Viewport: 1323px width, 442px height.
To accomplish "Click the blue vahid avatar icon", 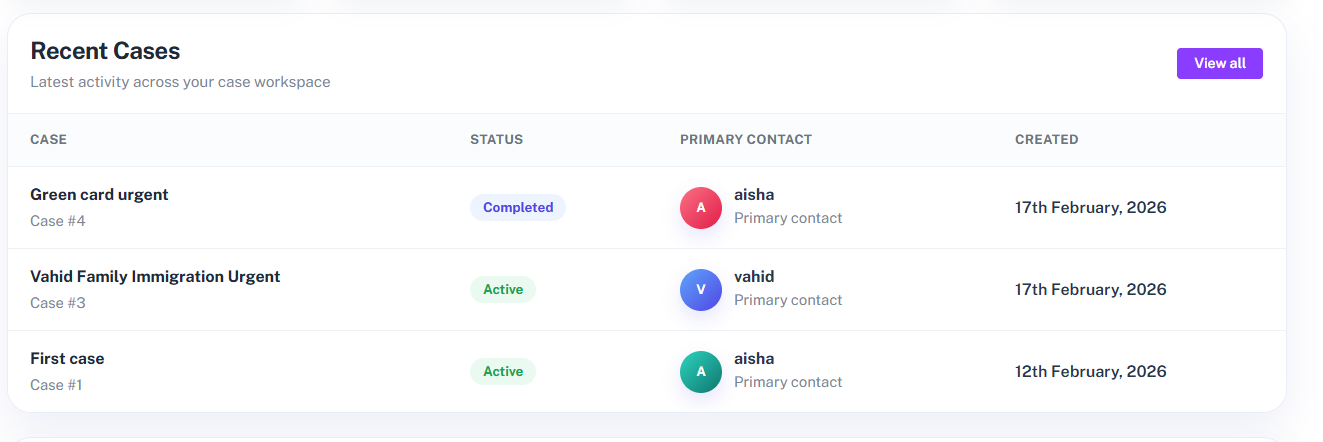I will [701, 290].
